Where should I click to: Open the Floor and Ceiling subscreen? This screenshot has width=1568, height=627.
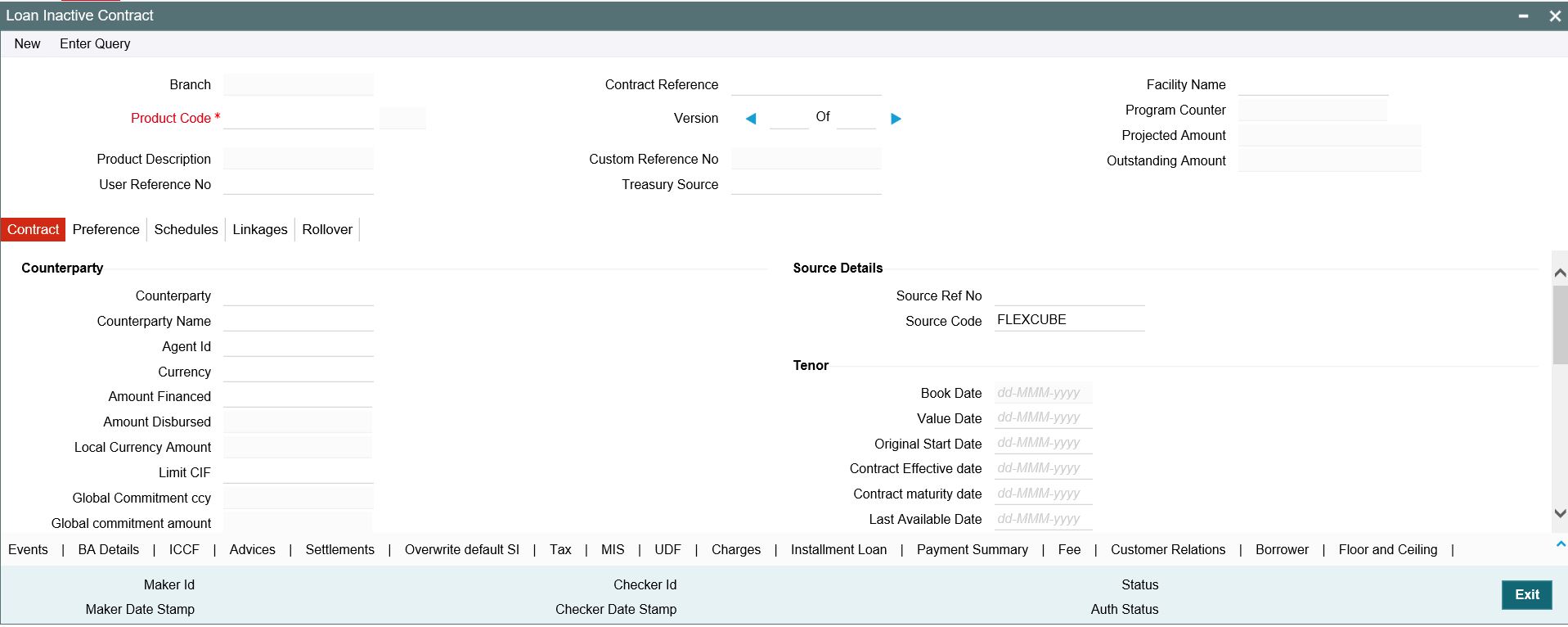[1388, 550]
